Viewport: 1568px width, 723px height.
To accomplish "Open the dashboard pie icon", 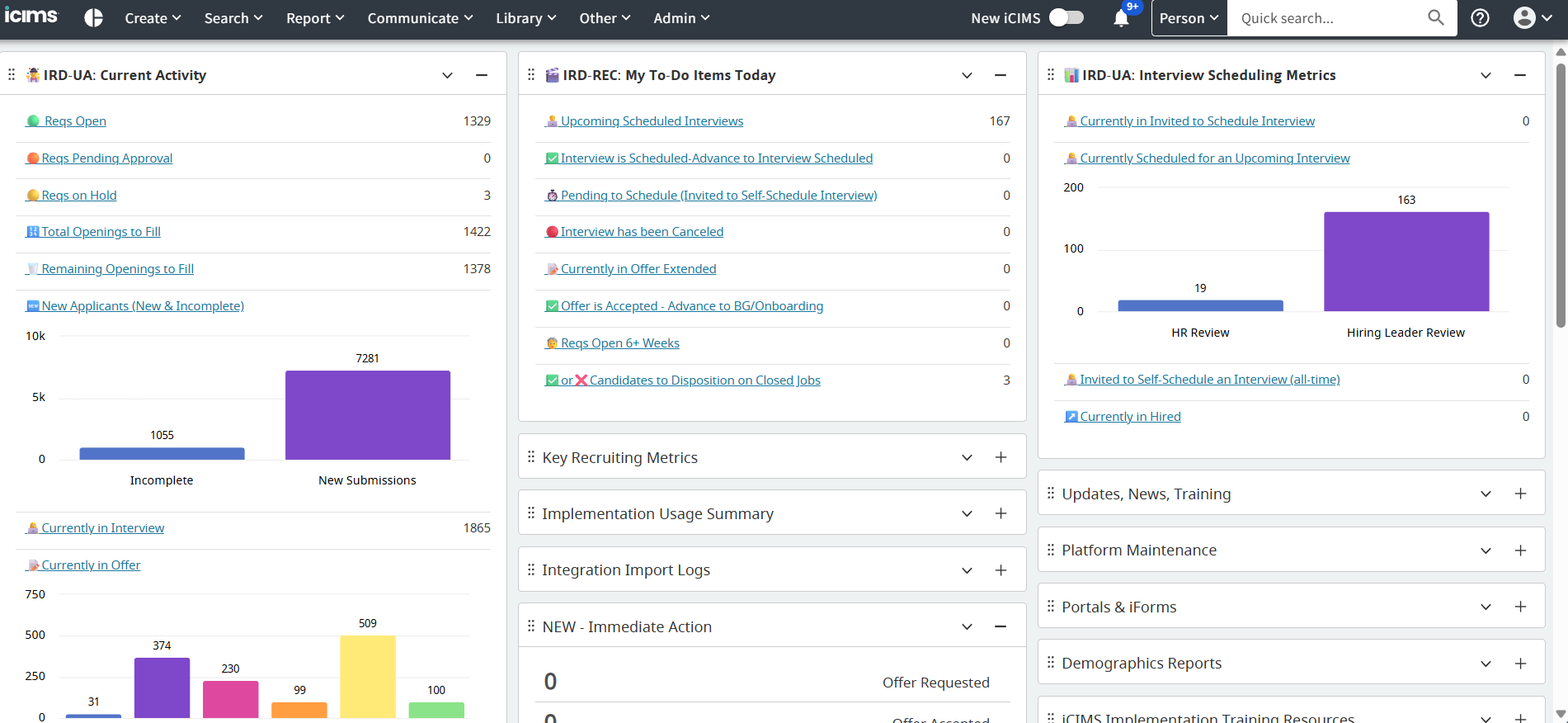I will pyautogui.click(x=94, y=18).
